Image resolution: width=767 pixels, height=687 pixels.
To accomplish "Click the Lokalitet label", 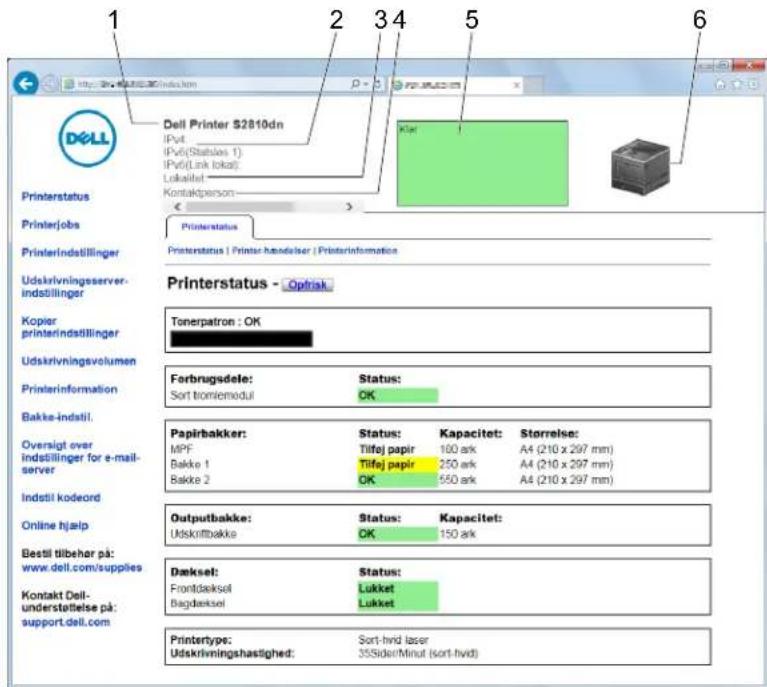I will 184,178.
